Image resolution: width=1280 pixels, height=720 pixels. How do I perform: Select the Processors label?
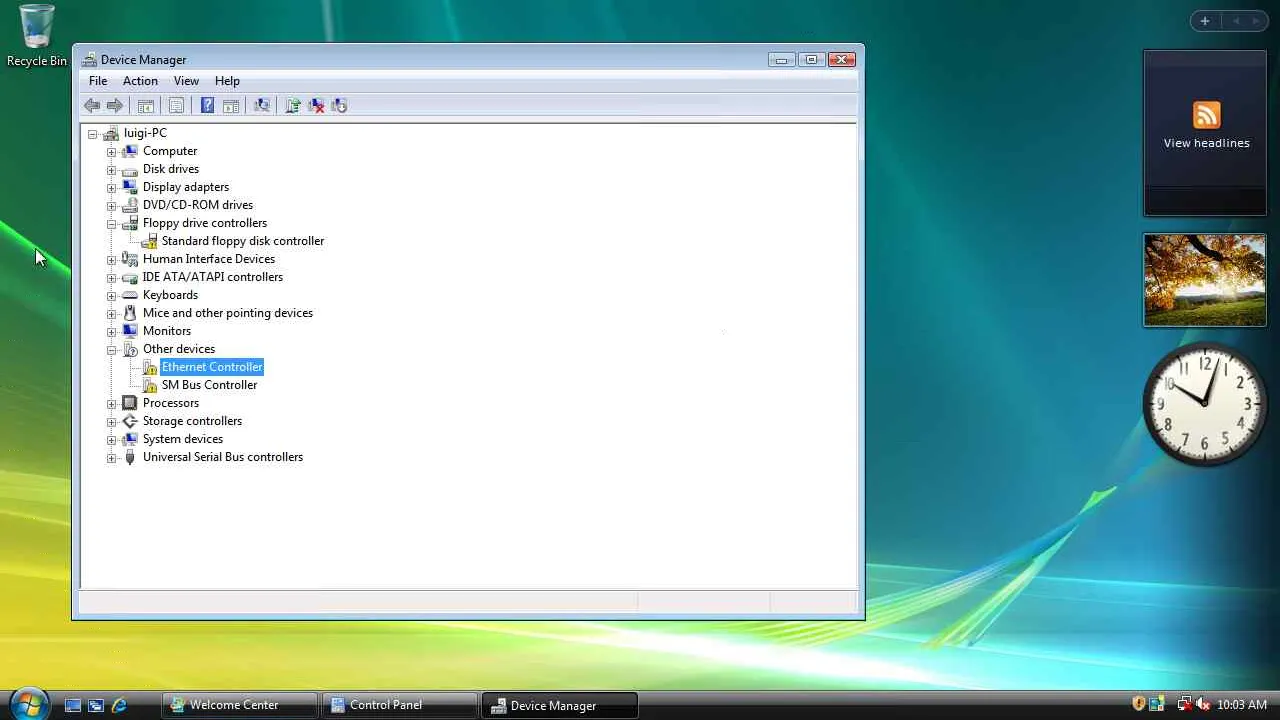pyautogui.click(x=171, y=403)
